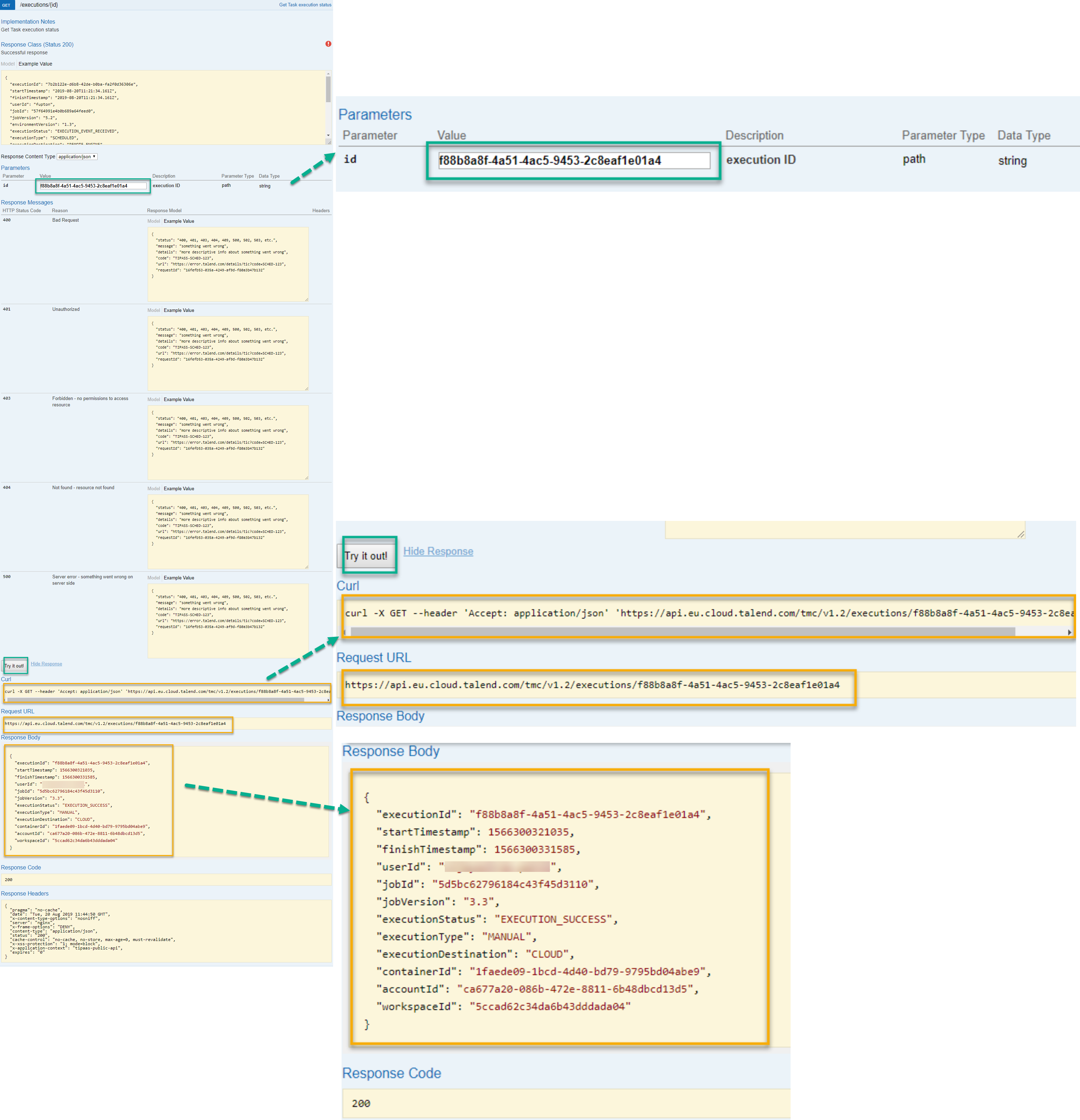Click the red error icon beside Response Class
The image size is (1080, 1120).
[x=329, y=44]
